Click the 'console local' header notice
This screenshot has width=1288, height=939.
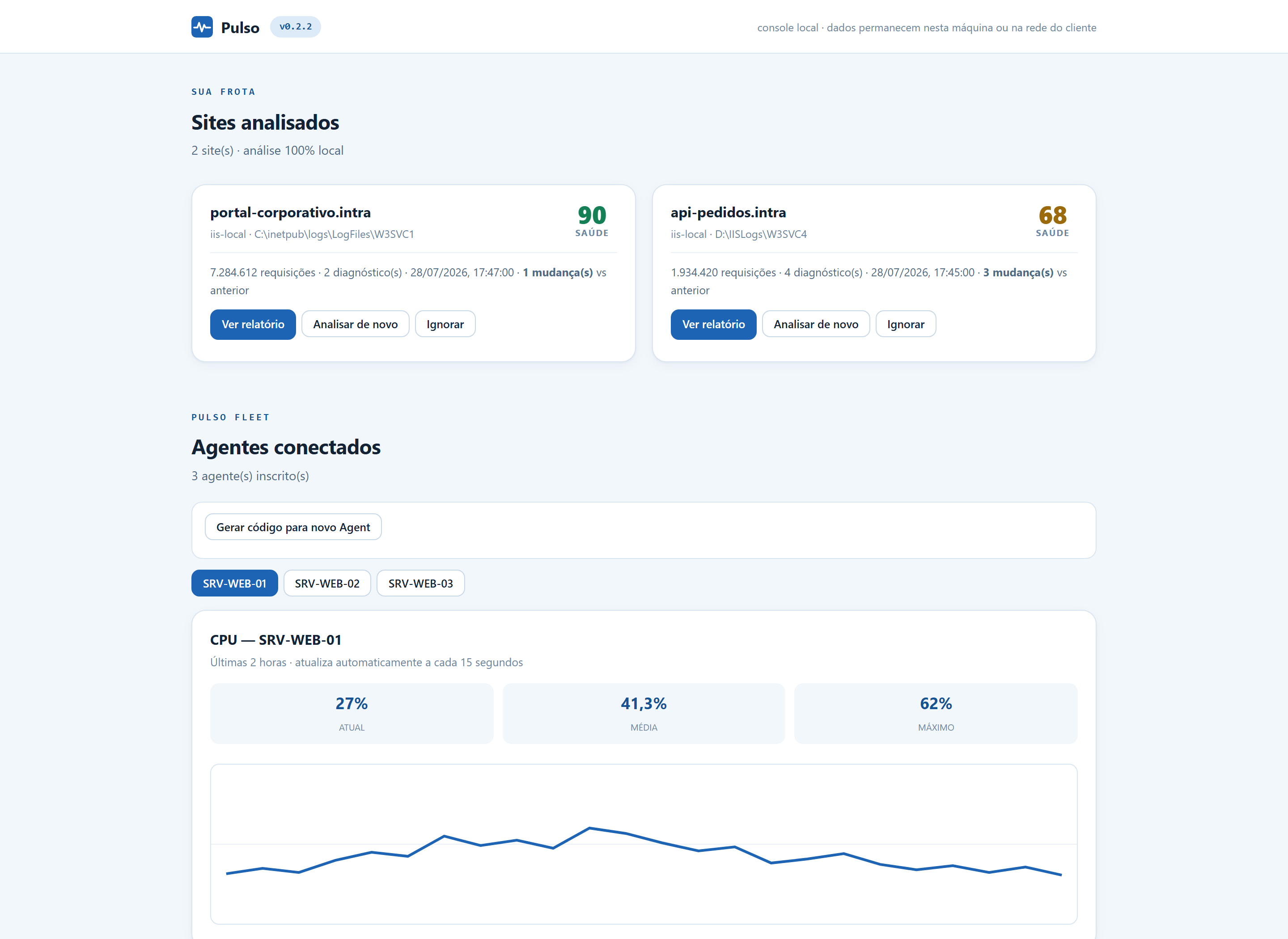927,27
